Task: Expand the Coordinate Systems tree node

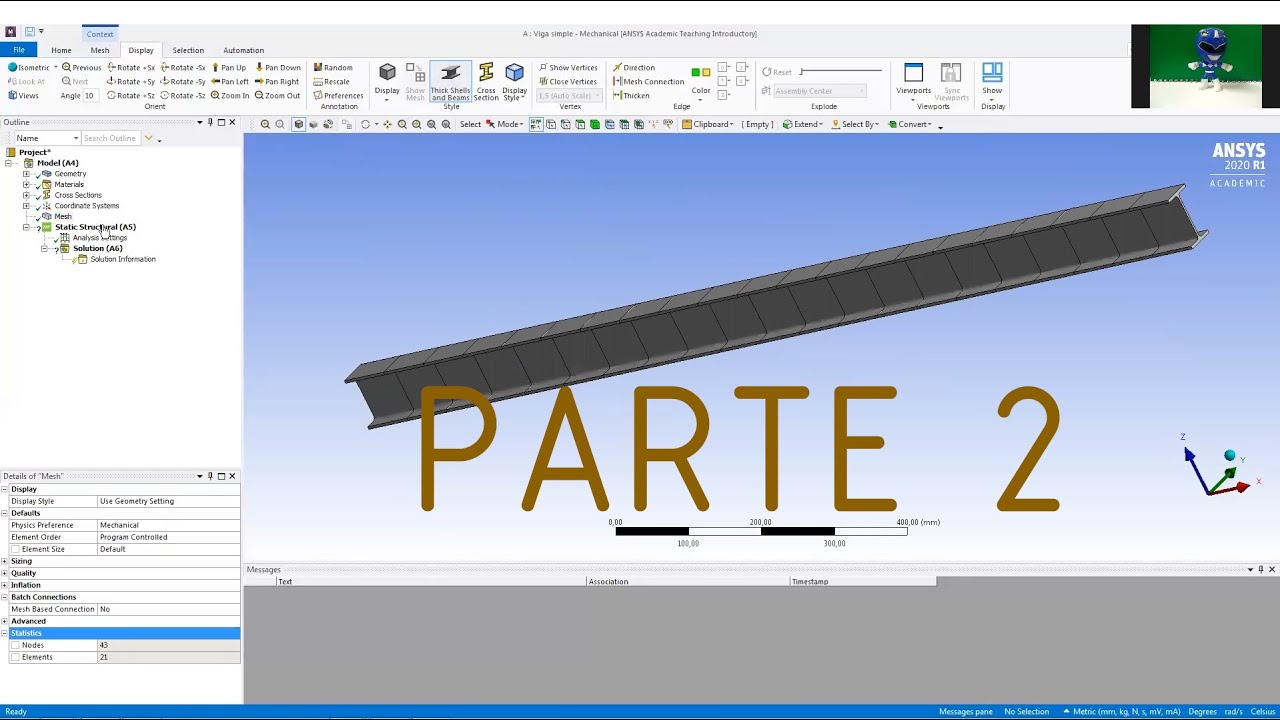Action: (x=26, y=206)
